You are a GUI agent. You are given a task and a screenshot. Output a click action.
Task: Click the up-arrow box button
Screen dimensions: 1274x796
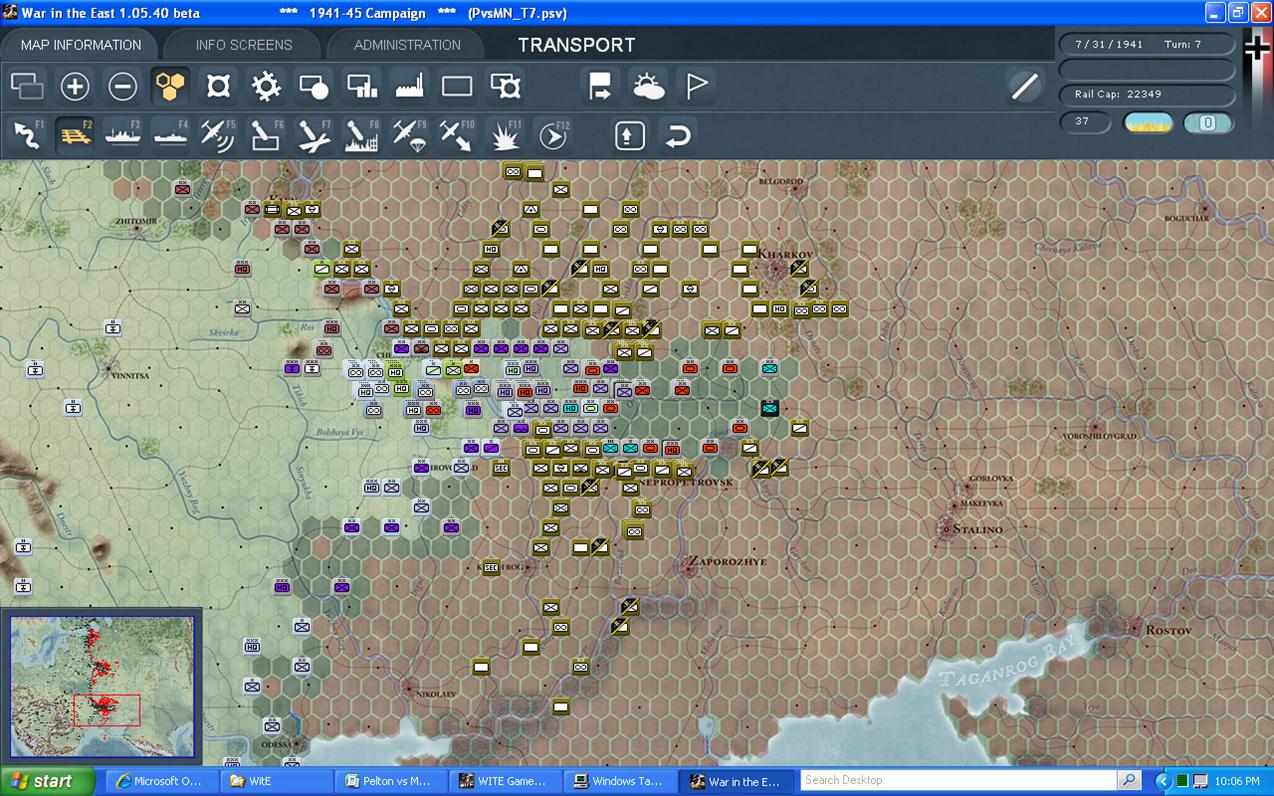pos(629,135)
